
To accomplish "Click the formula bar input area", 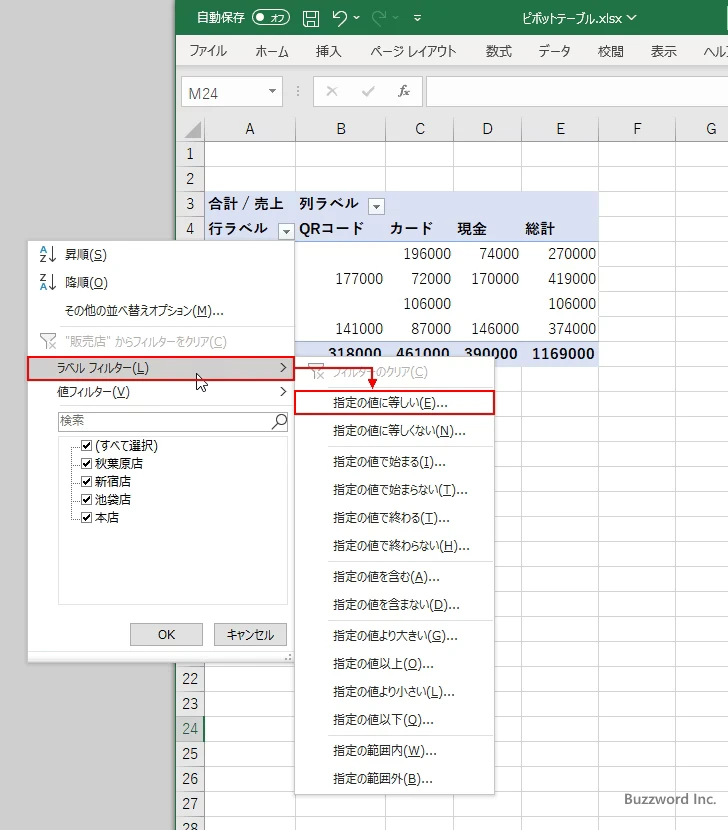I will pyautogui.click(x=577, y=92).
